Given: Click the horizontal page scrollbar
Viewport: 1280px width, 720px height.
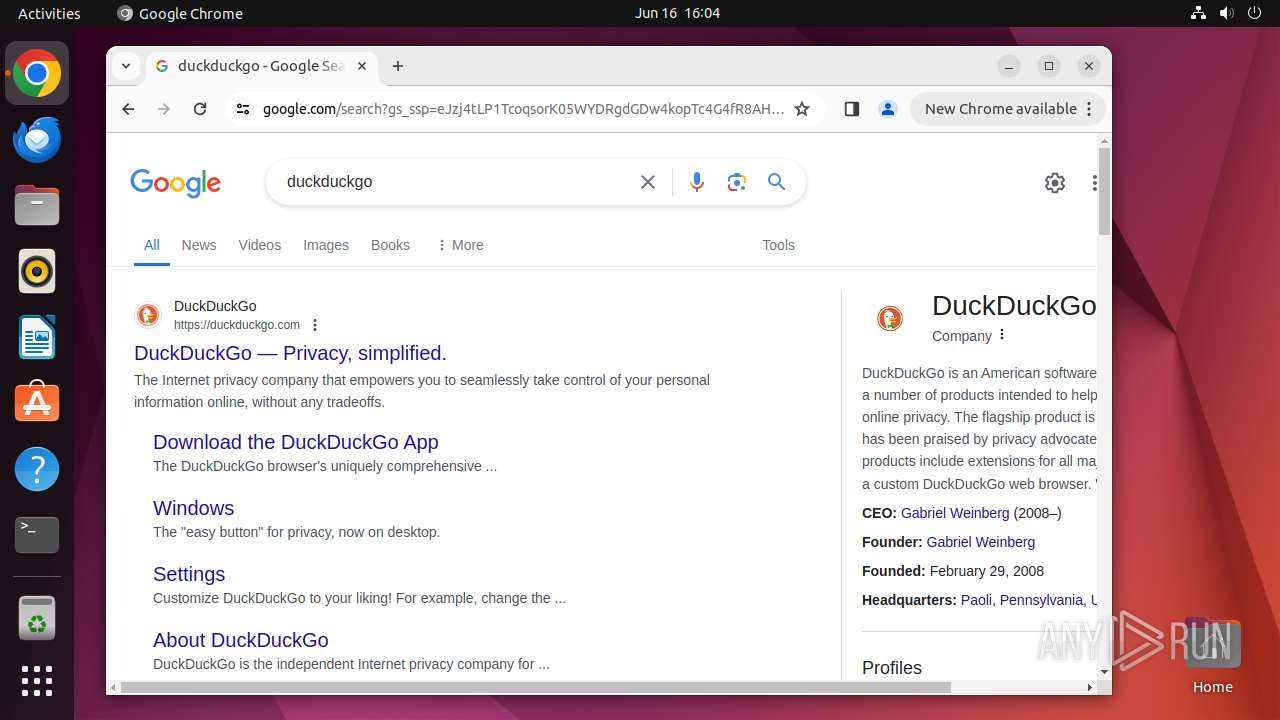Looking at the screenshot, I should [536, 688].
